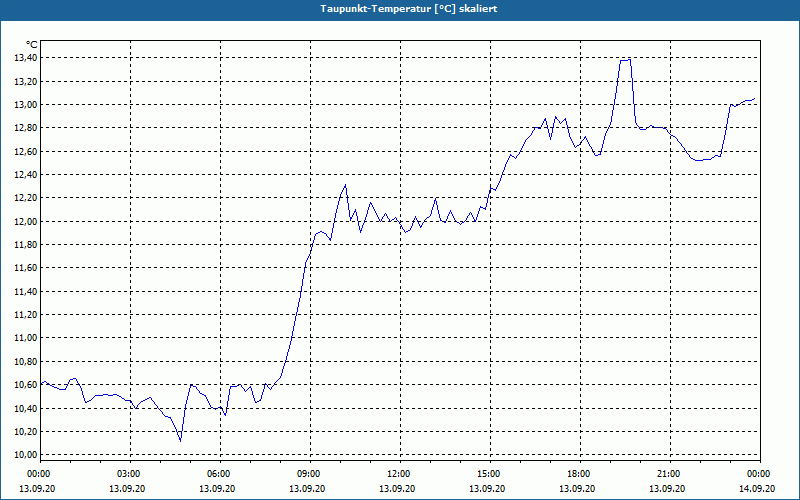Click the 10,00 y-axis label
This screenshot has width=800, height=500.
click(25, 455)
